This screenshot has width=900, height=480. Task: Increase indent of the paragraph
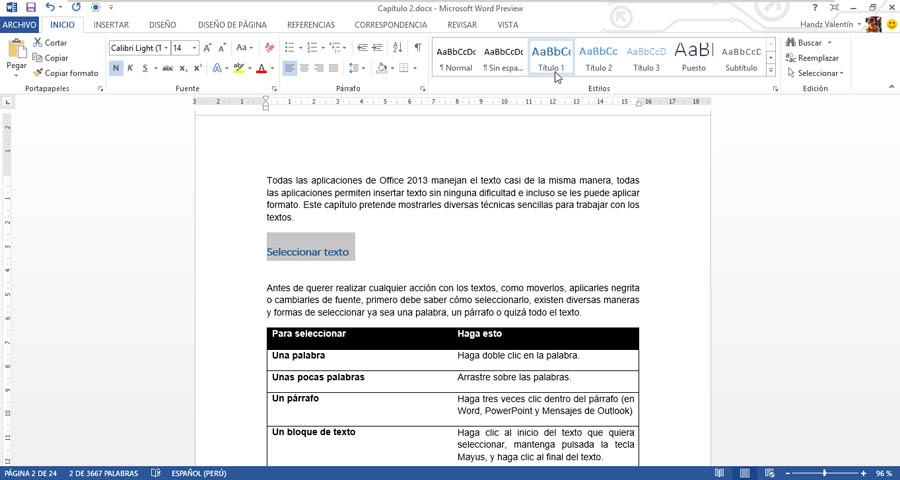pos(378,48)
